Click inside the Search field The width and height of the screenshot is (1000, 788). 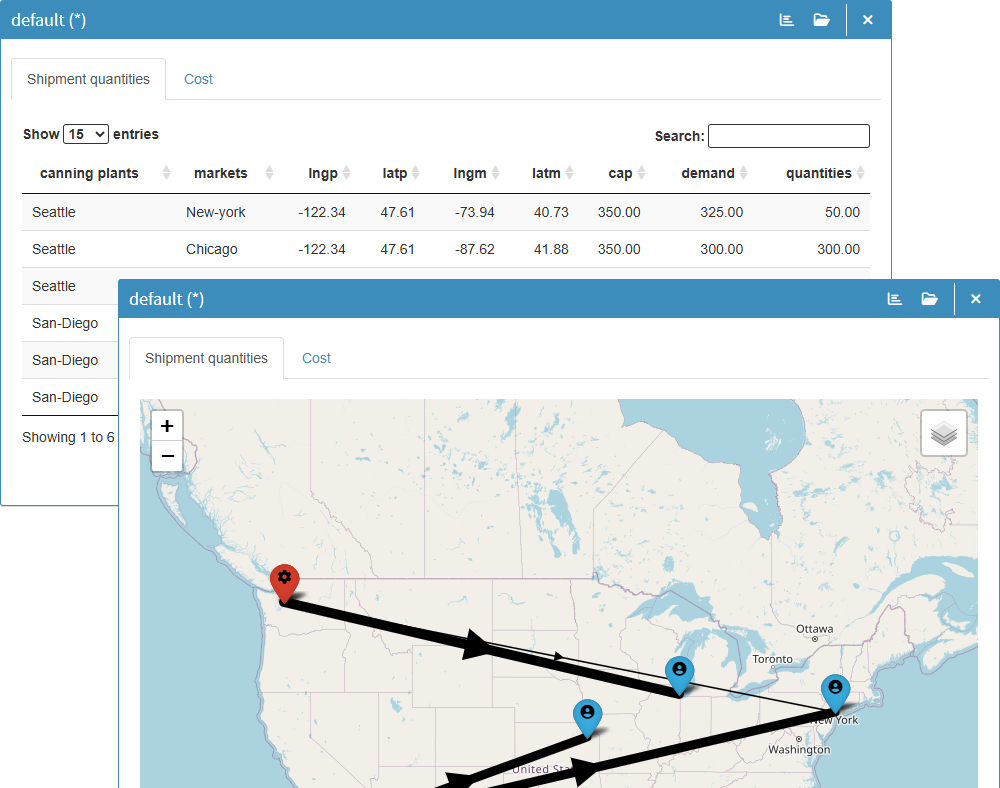pos(788,135)
